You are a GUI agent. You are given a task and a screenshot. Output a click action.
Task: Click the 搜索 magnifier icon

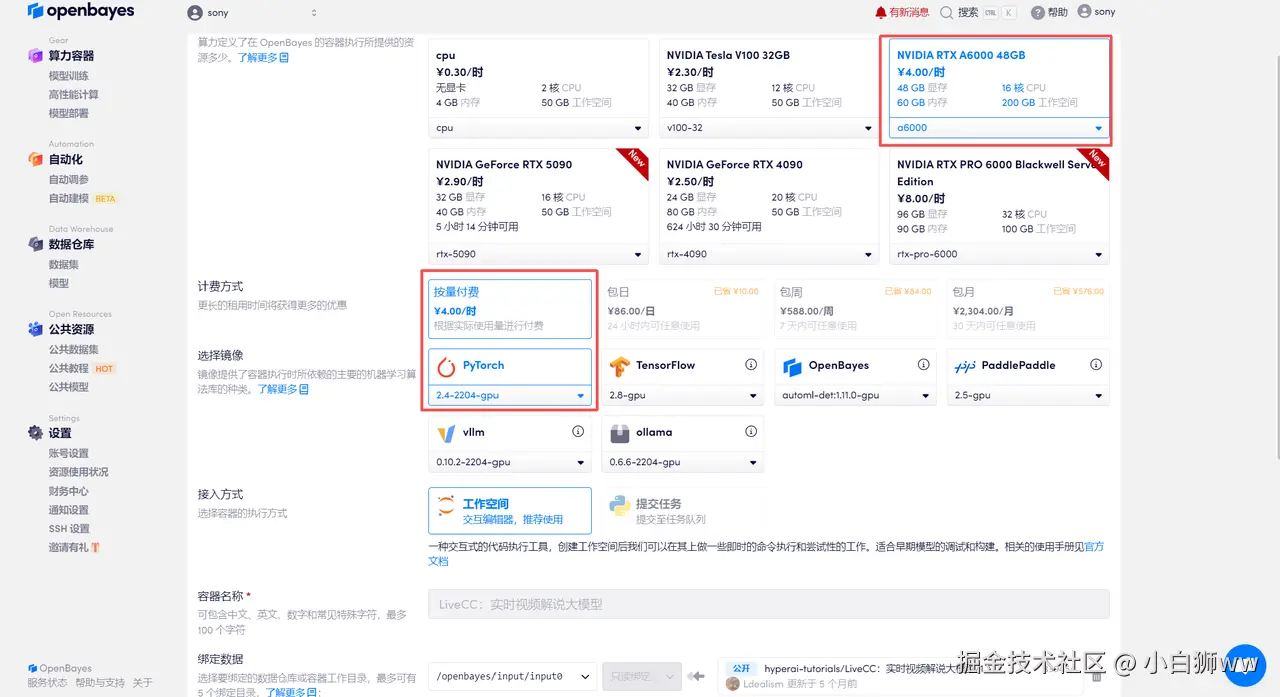pyautogui.click(x=946, y=12)
